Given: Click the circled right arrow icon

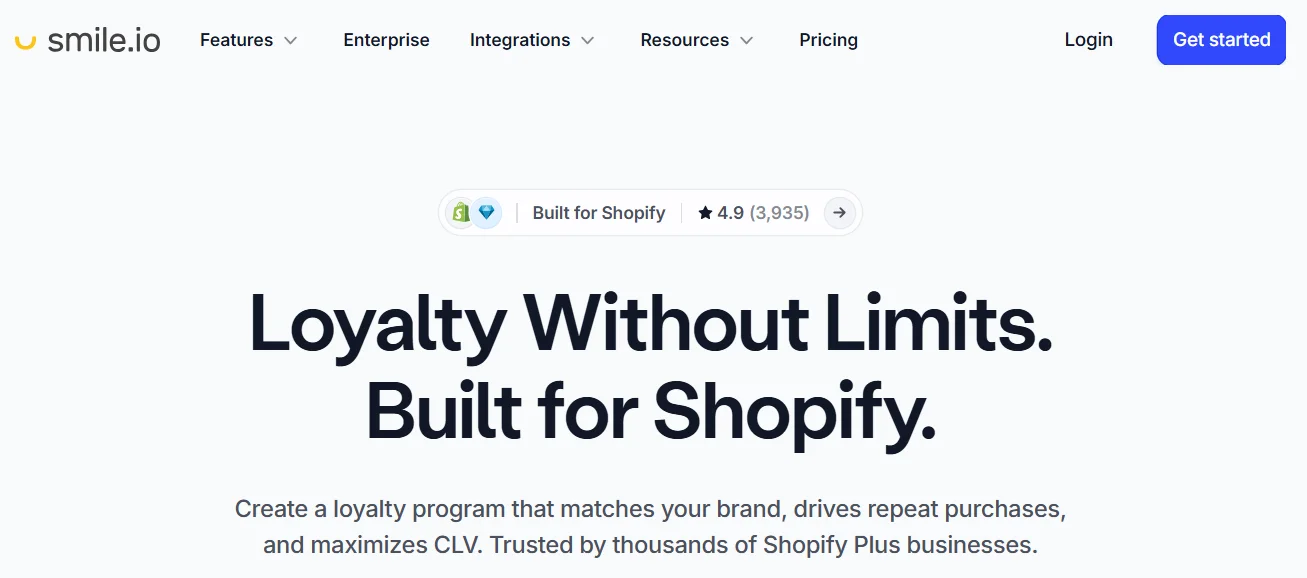Looking at the screenshot, I should point(839,212).
